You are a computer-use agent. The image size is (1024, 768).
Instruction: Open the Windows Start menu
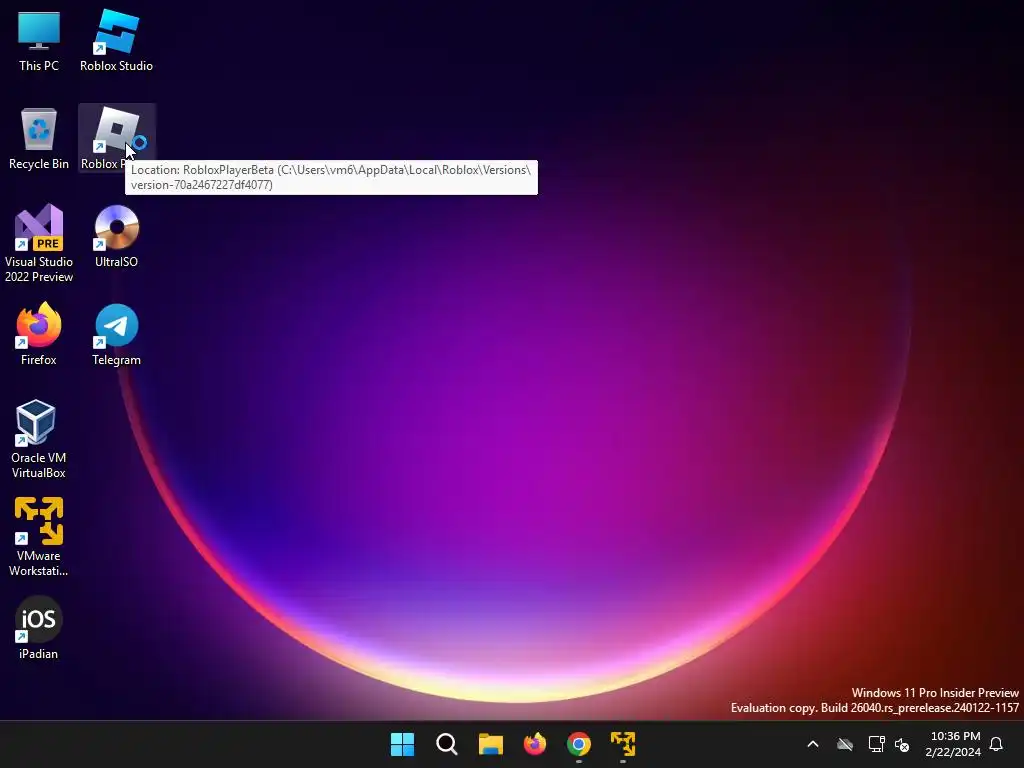point(402,744)
